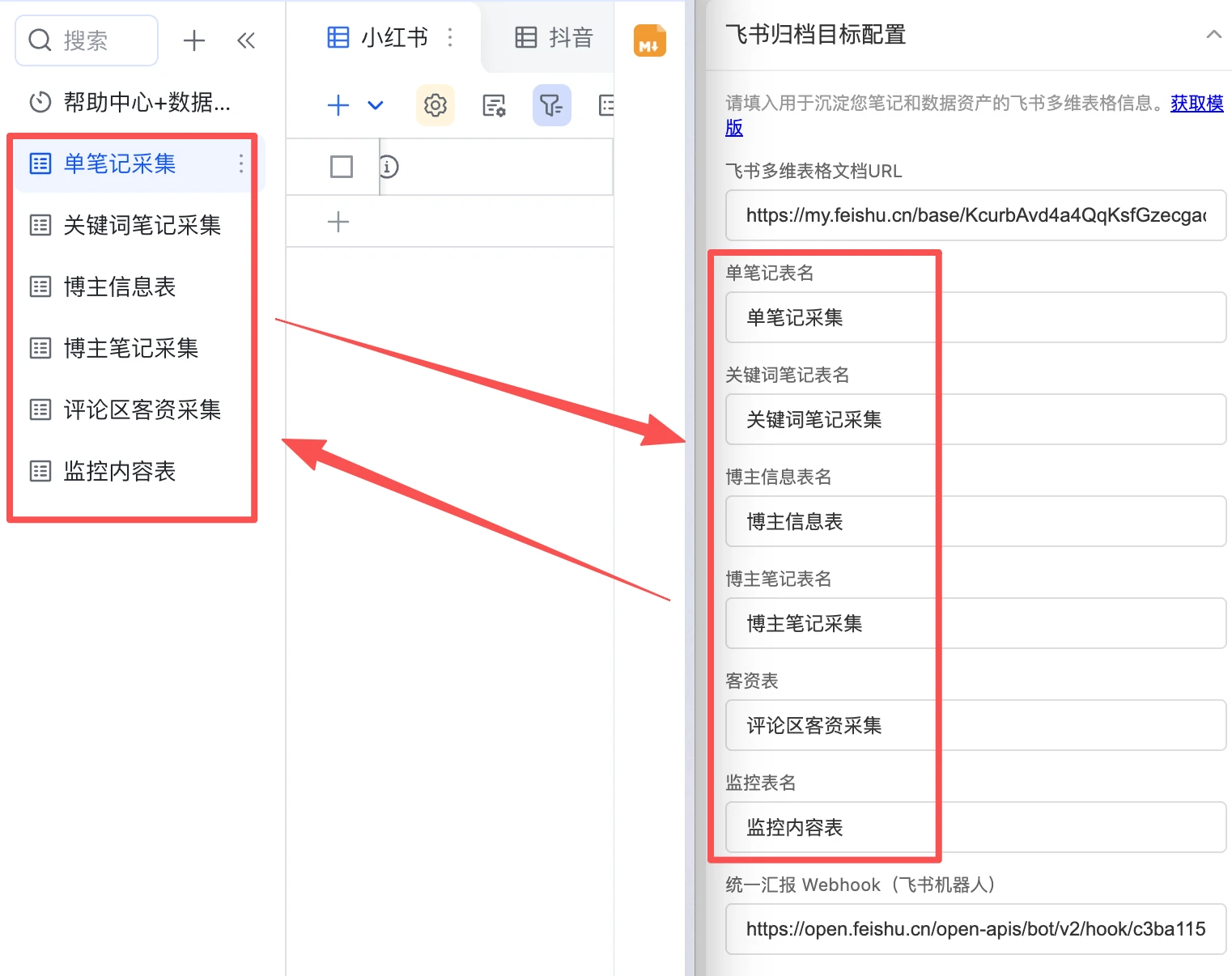Switch to 抖音 view tab
Screen dimensions: 1232x976
click(554, 37)
